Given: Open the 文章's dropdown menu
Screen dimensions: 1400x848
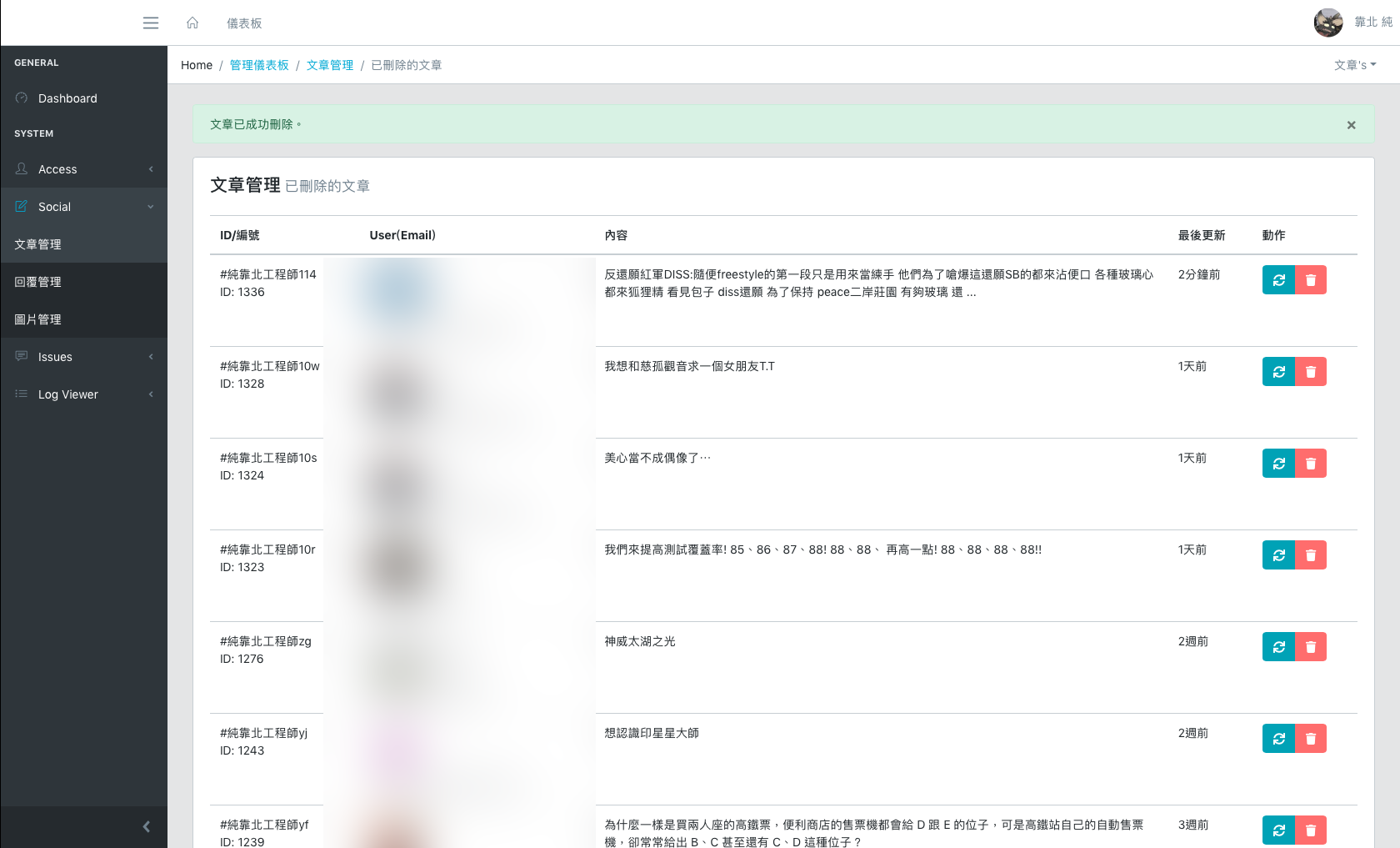Looking at the screenshot, I should [1355, 65].
